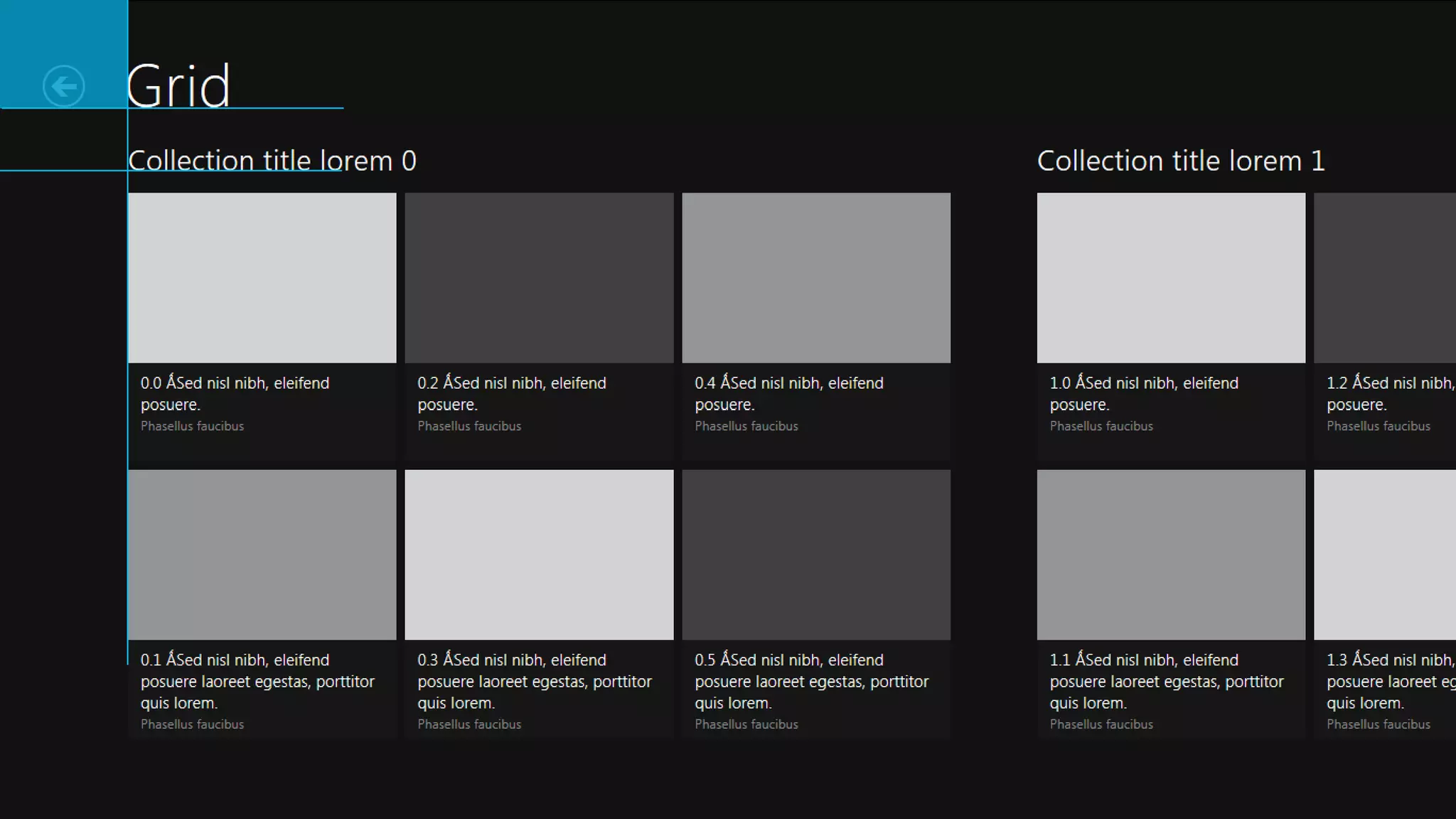Image resolution: width=1456 pixels, height=819 pixels.
Task: Select the medium gray thumbnail of item 0.4
Action: click(x=815, y=277)
